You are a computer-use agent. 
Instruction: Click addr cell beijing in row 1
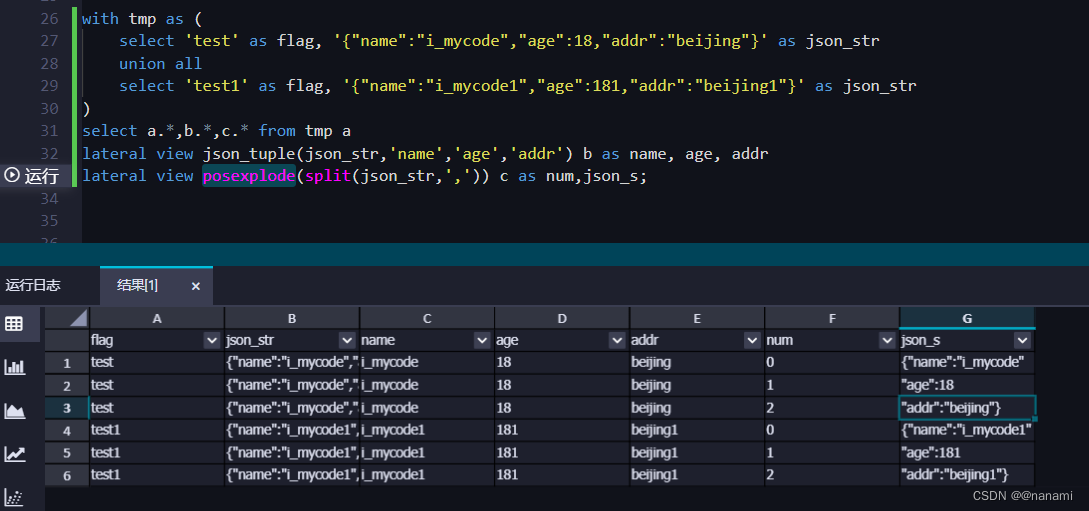pyautogui.click(x=697, y=362)
